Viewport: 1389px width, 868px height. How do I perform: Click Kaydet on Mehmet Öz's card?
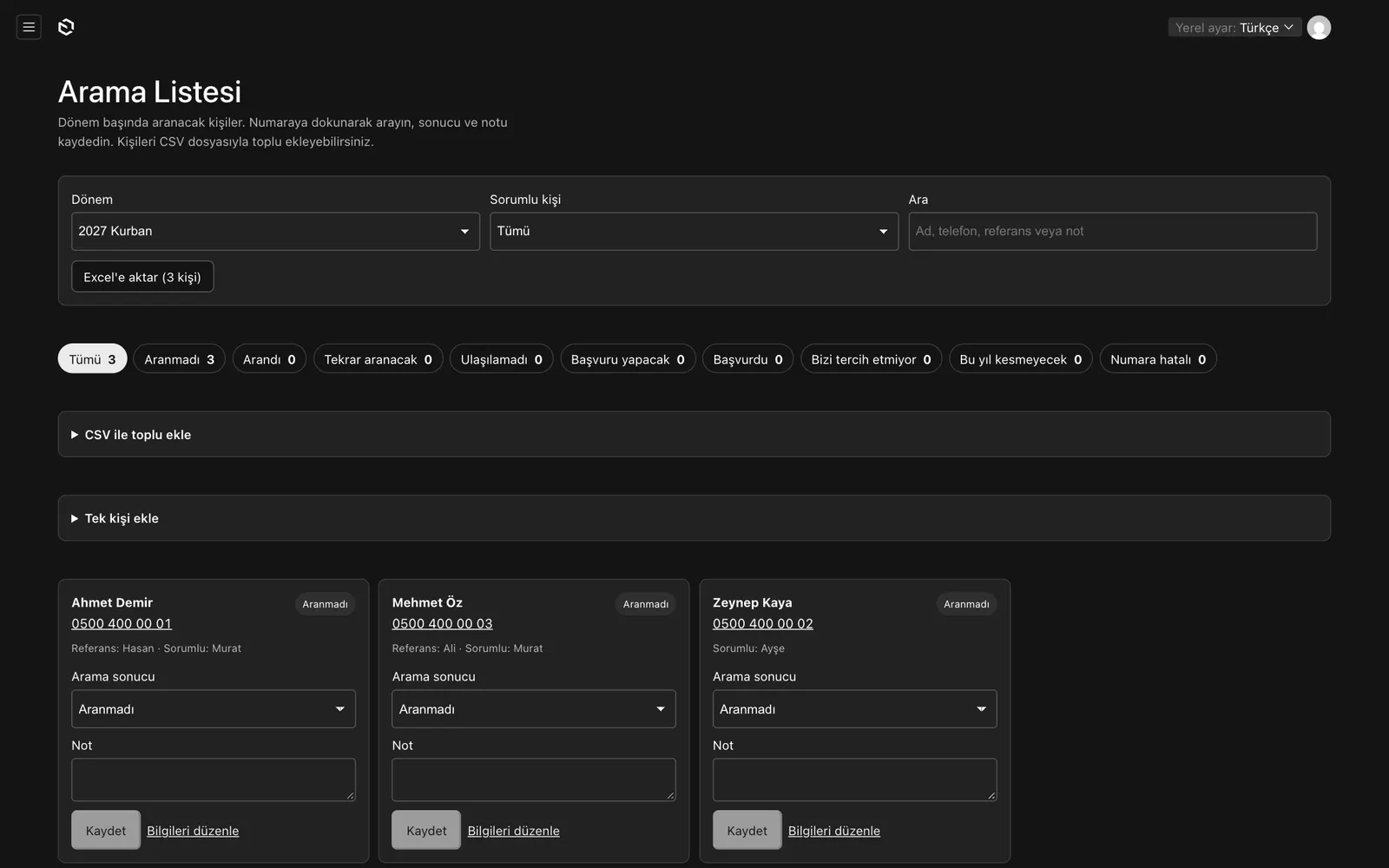[x=426, y=831]
